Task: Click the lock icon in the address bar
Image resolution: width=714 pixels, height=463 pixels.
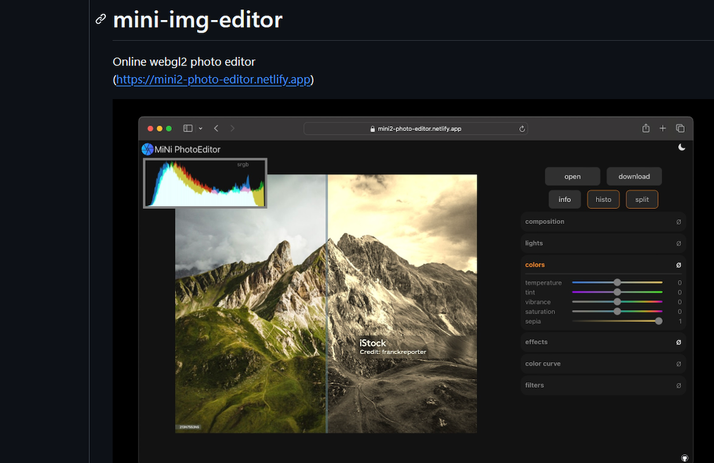Action: [372, 129]
